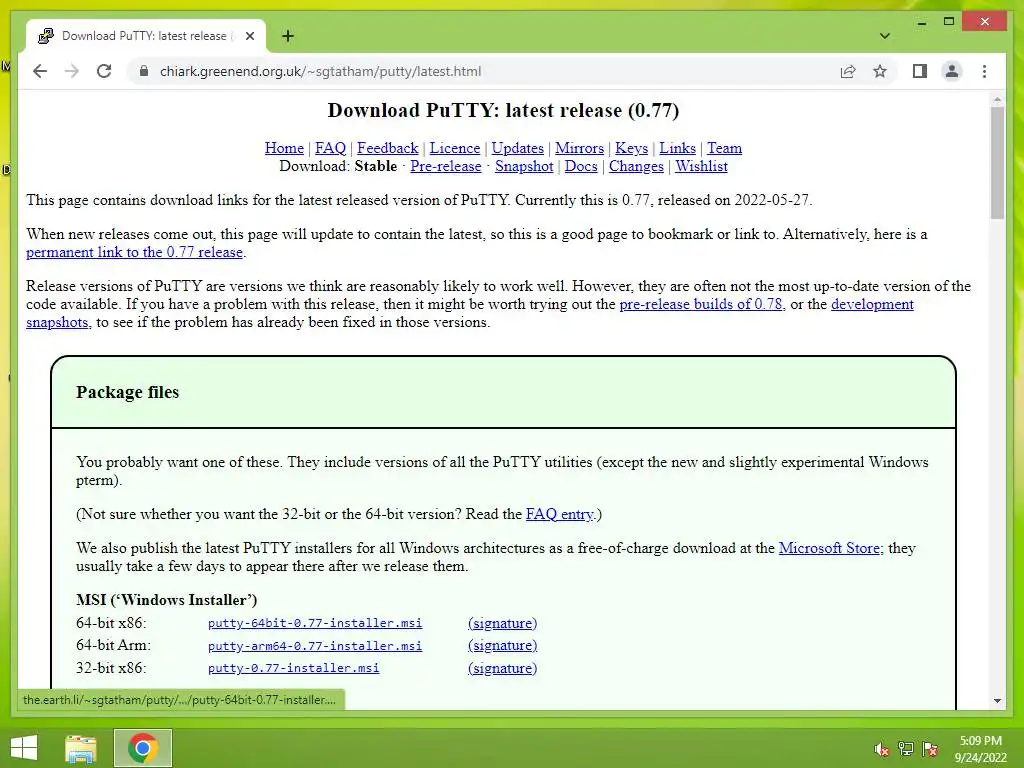
Task: Click the muted volume tray icon
Action: point(881,749)
